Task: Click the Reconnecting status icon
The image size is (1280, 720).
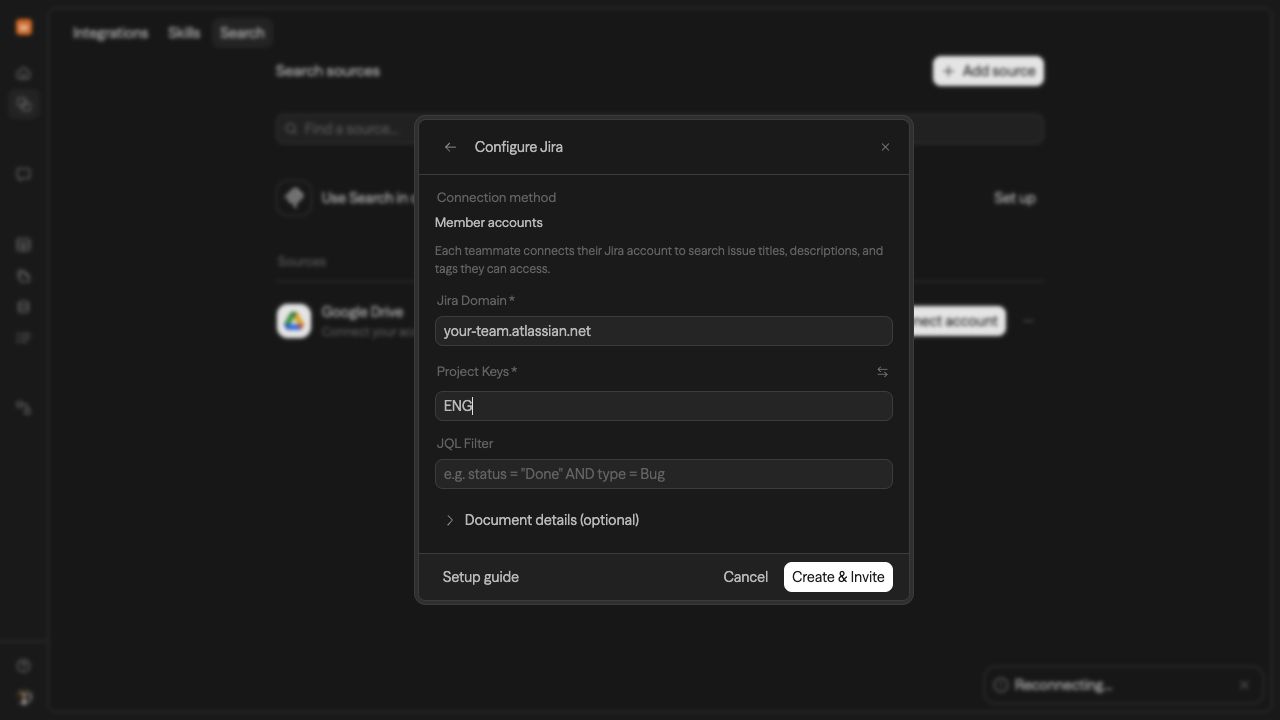Action: (1000, 685)
